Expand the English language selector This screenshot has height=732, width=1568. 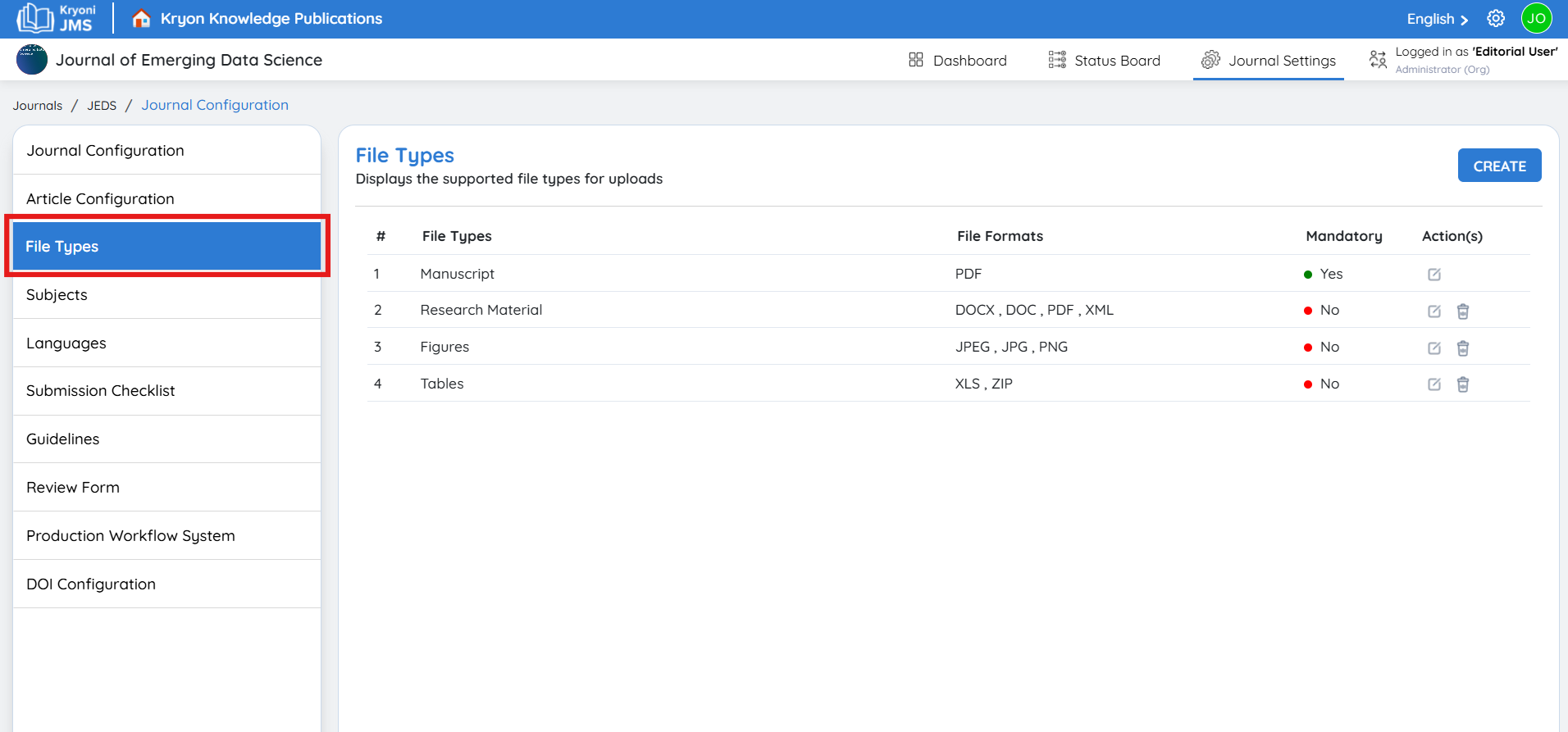(x=1437, y=19)
